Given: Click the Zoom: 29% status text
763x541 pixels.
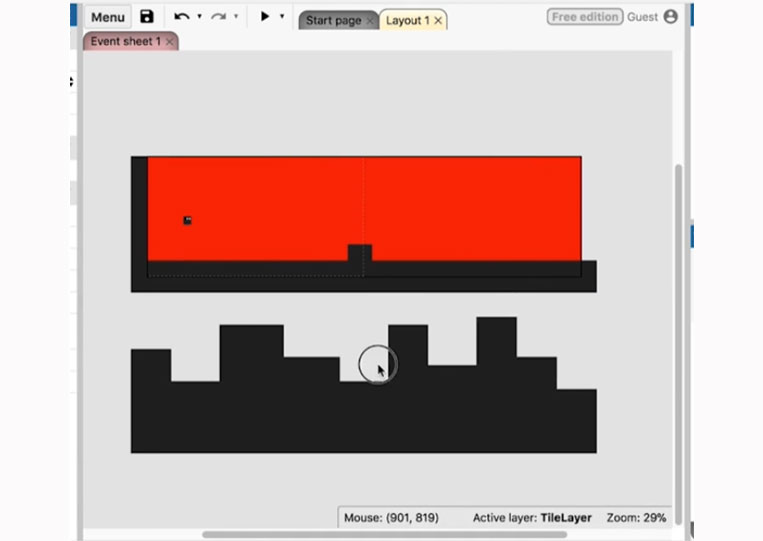Looking at the screenshot, I should (x=636, y=518).
